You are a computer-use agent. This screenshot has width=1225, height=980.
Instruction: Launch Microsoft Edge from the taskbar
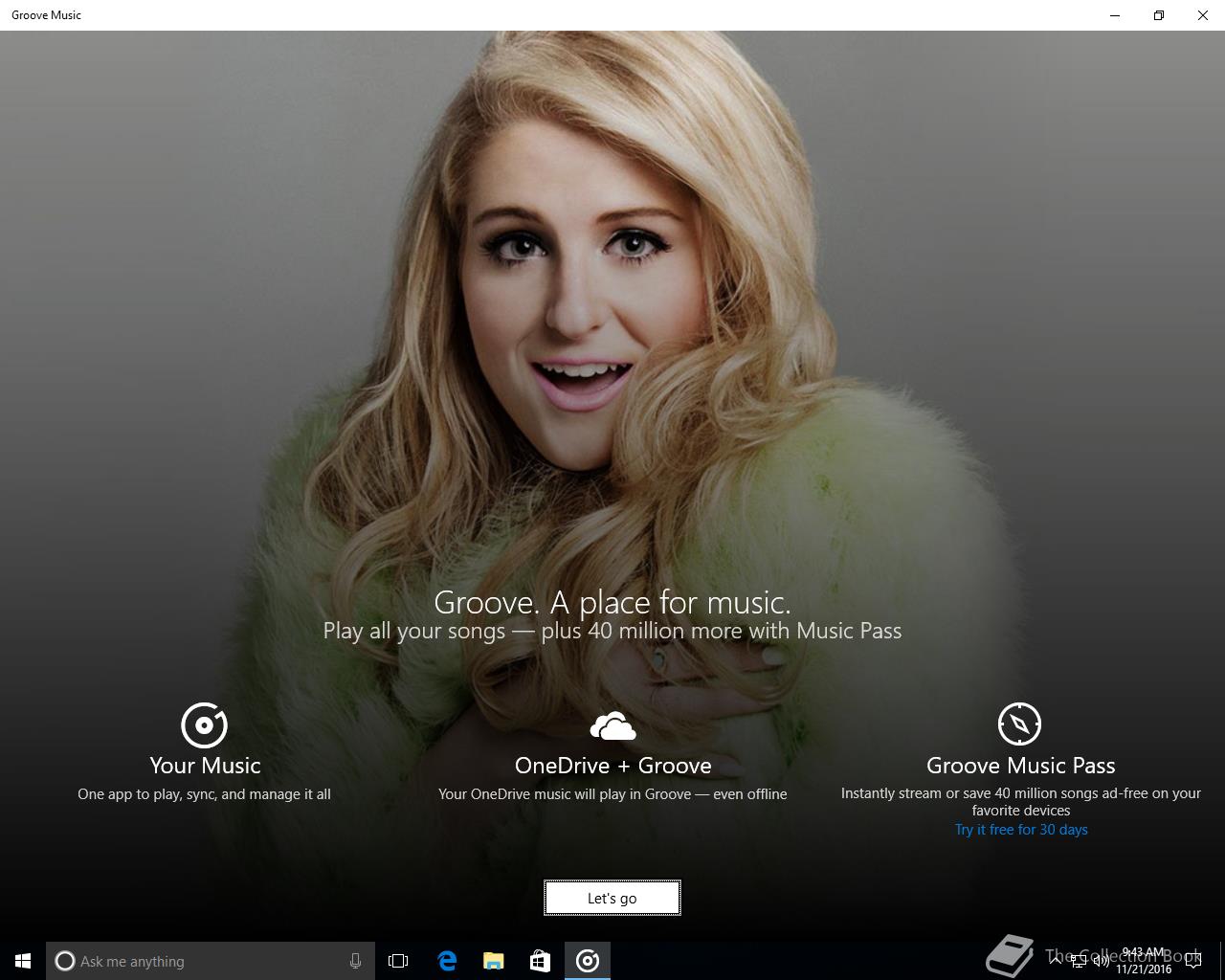pyautogui.click(x=447, y=961)
